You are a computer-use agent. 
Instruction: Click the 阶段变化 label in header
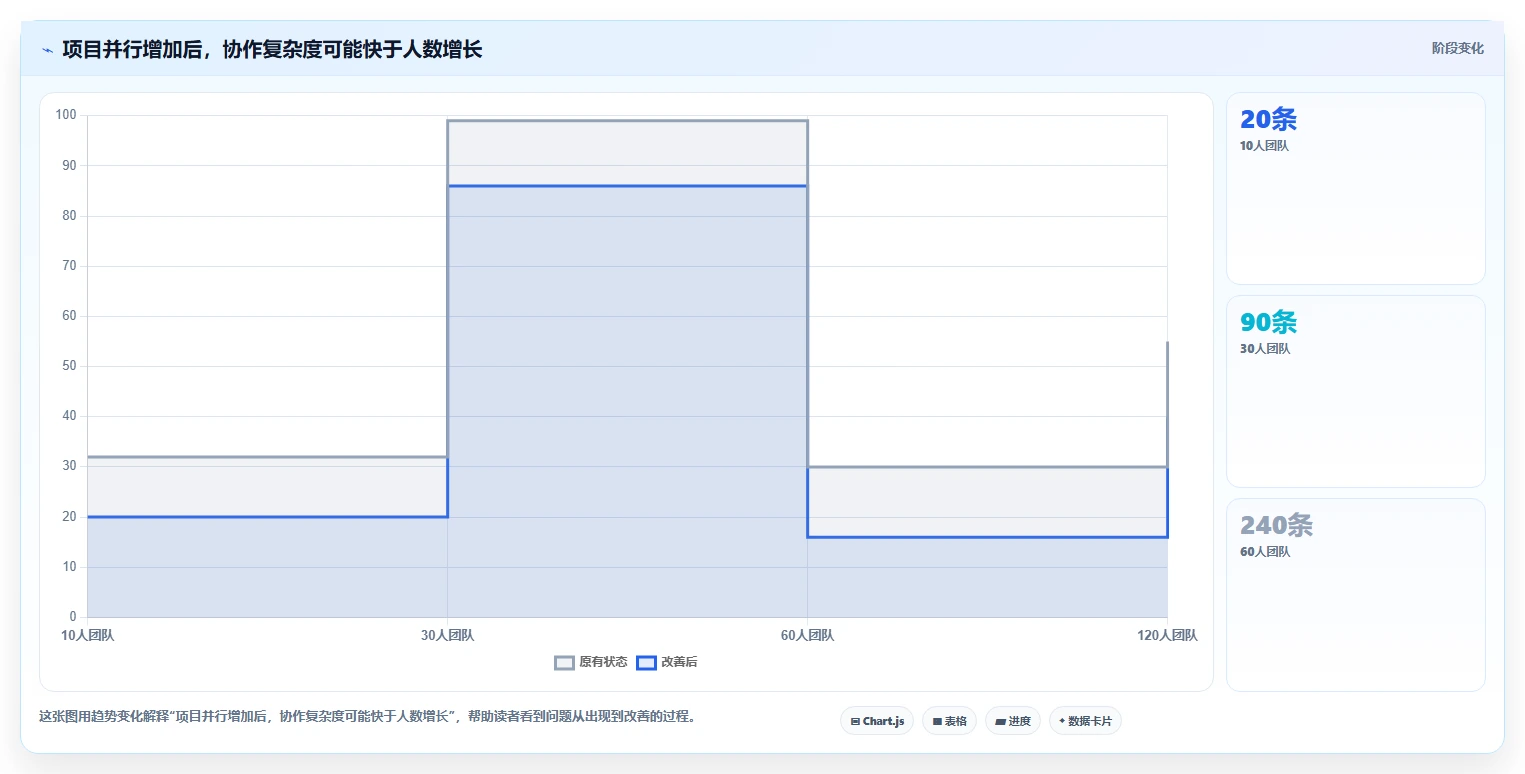[x=1457, y=48]
